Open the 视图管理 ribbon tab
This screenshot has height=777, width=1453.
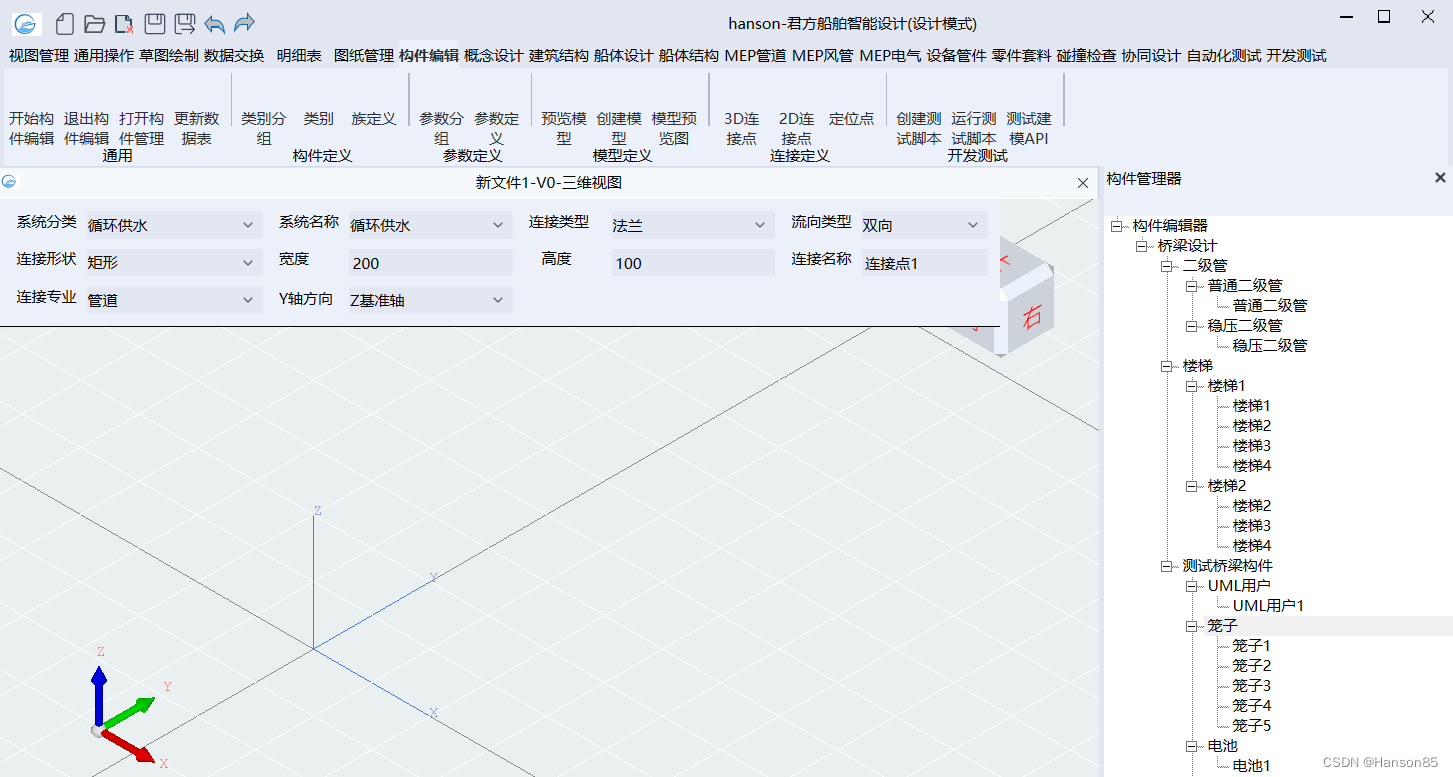[x=39, y=56]
